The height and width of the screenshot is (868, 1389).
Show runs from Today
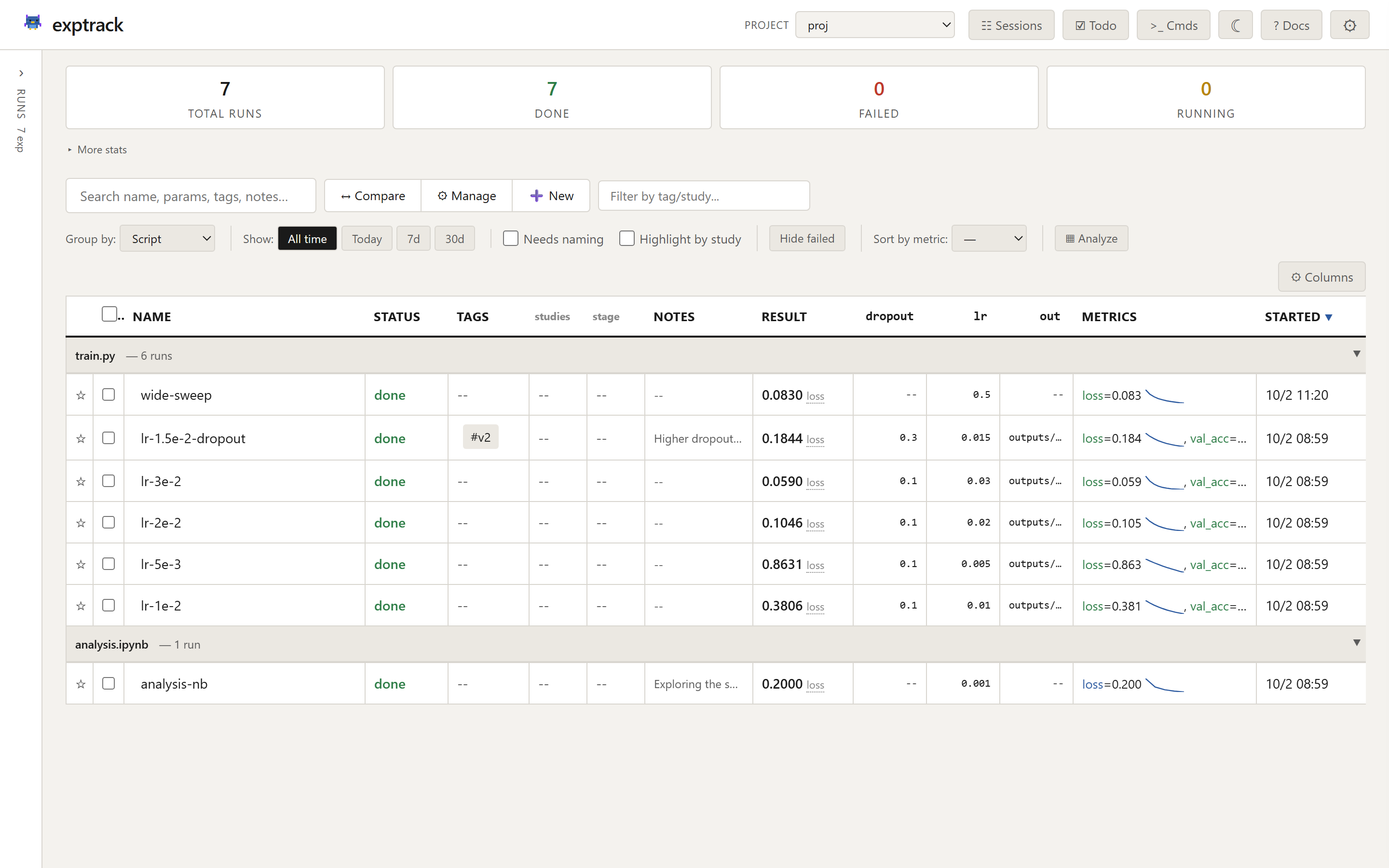[x=367, y=238]
